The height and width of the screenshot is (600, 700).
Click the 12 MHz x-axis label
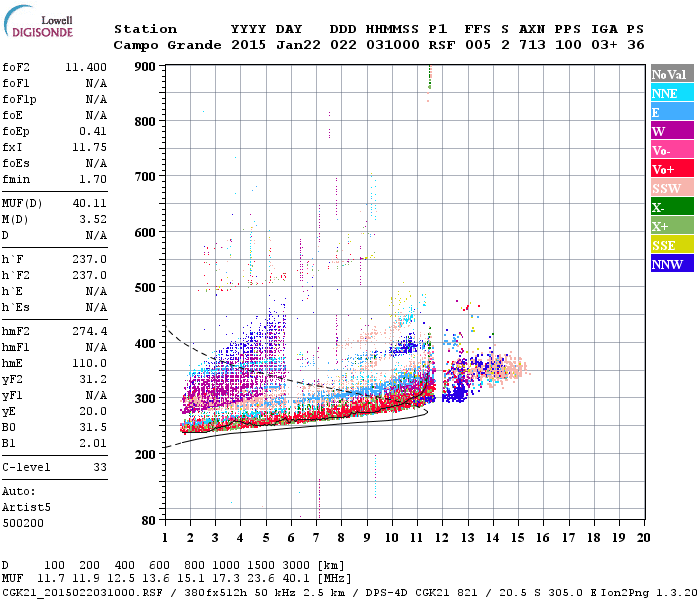[x=442, y=538]
